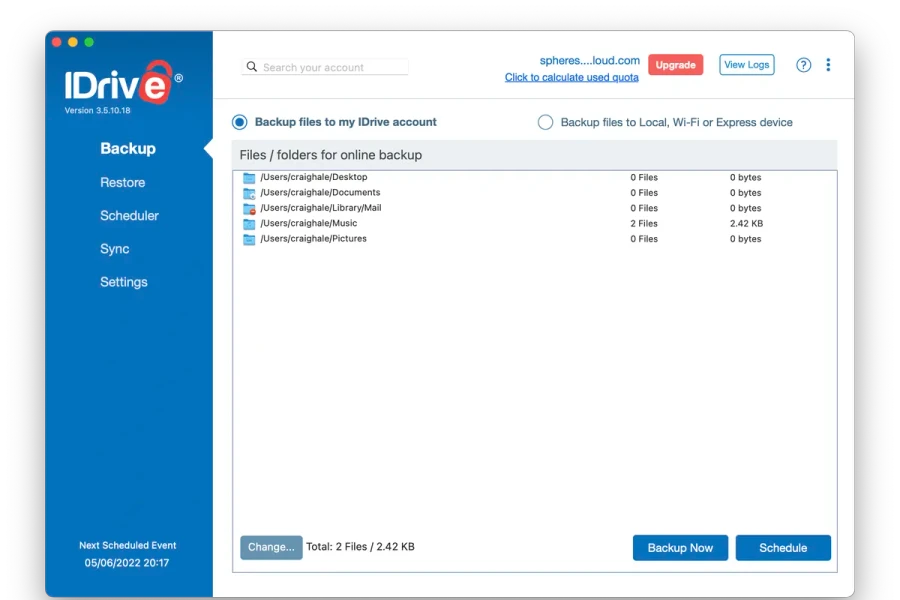Screen dimensions: 900x600
Task: Open the three-dot more options menu
Action: coord(828,65)
